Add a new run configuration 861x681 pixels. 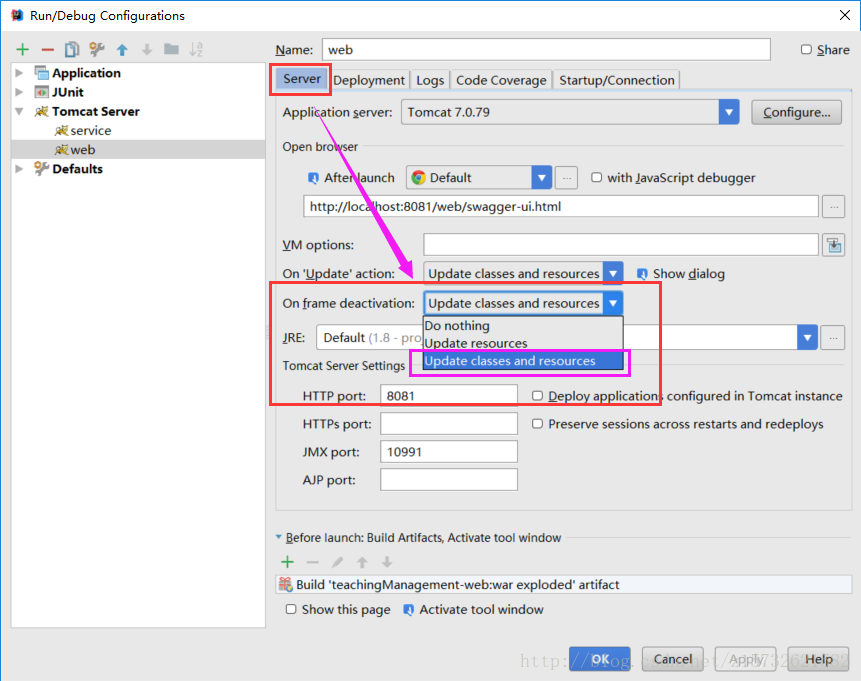23,49
